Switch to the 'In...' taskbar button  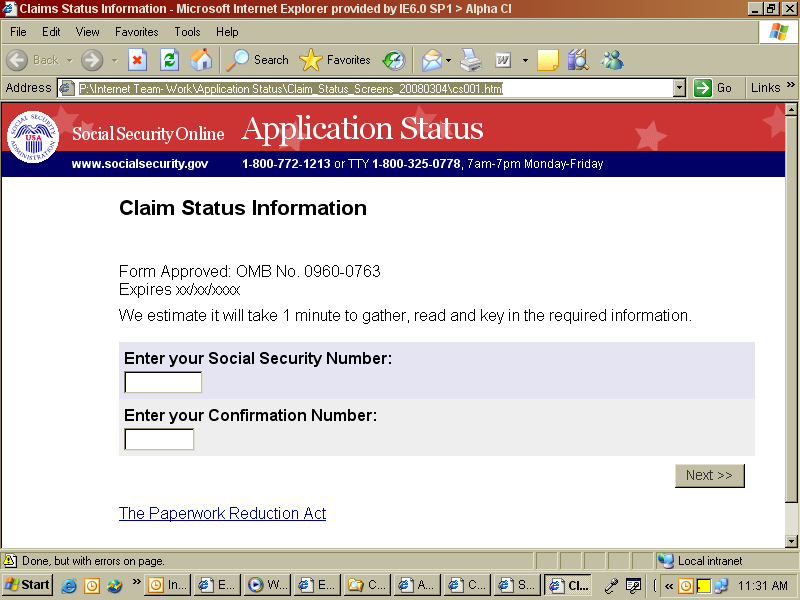[x=168, y=585]
